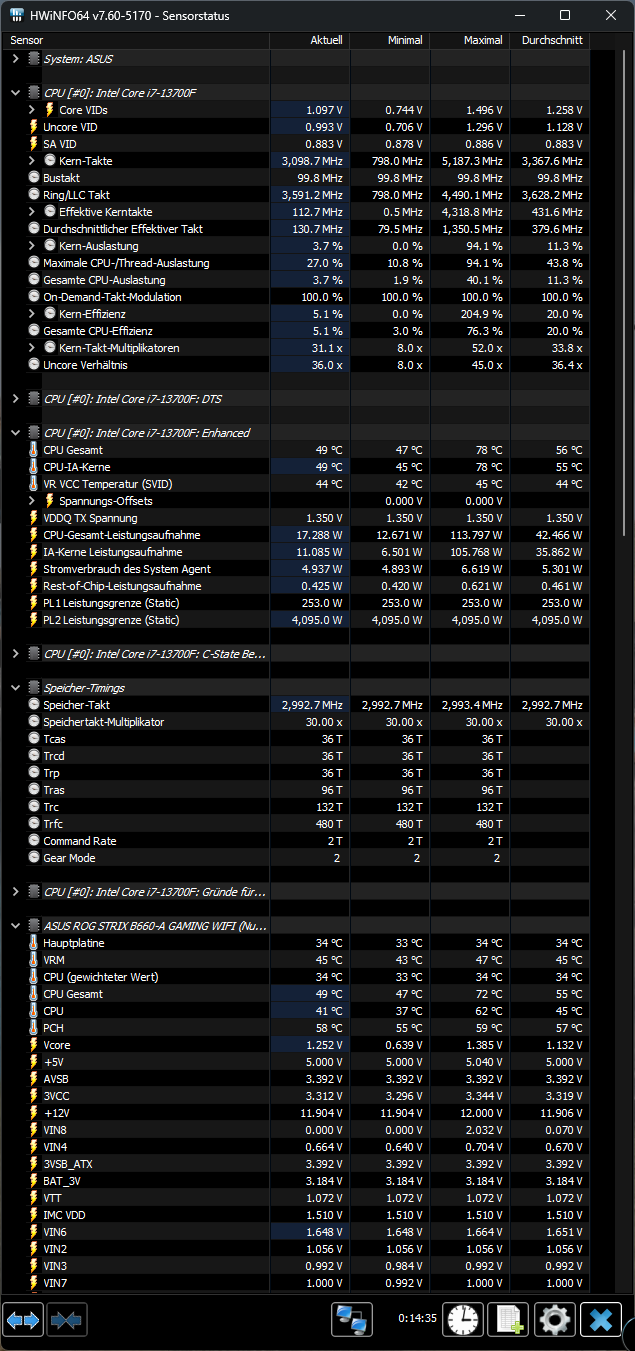Expand the C-State group
The height and width of the screenshot is (1351, 635).
(16, 654)
